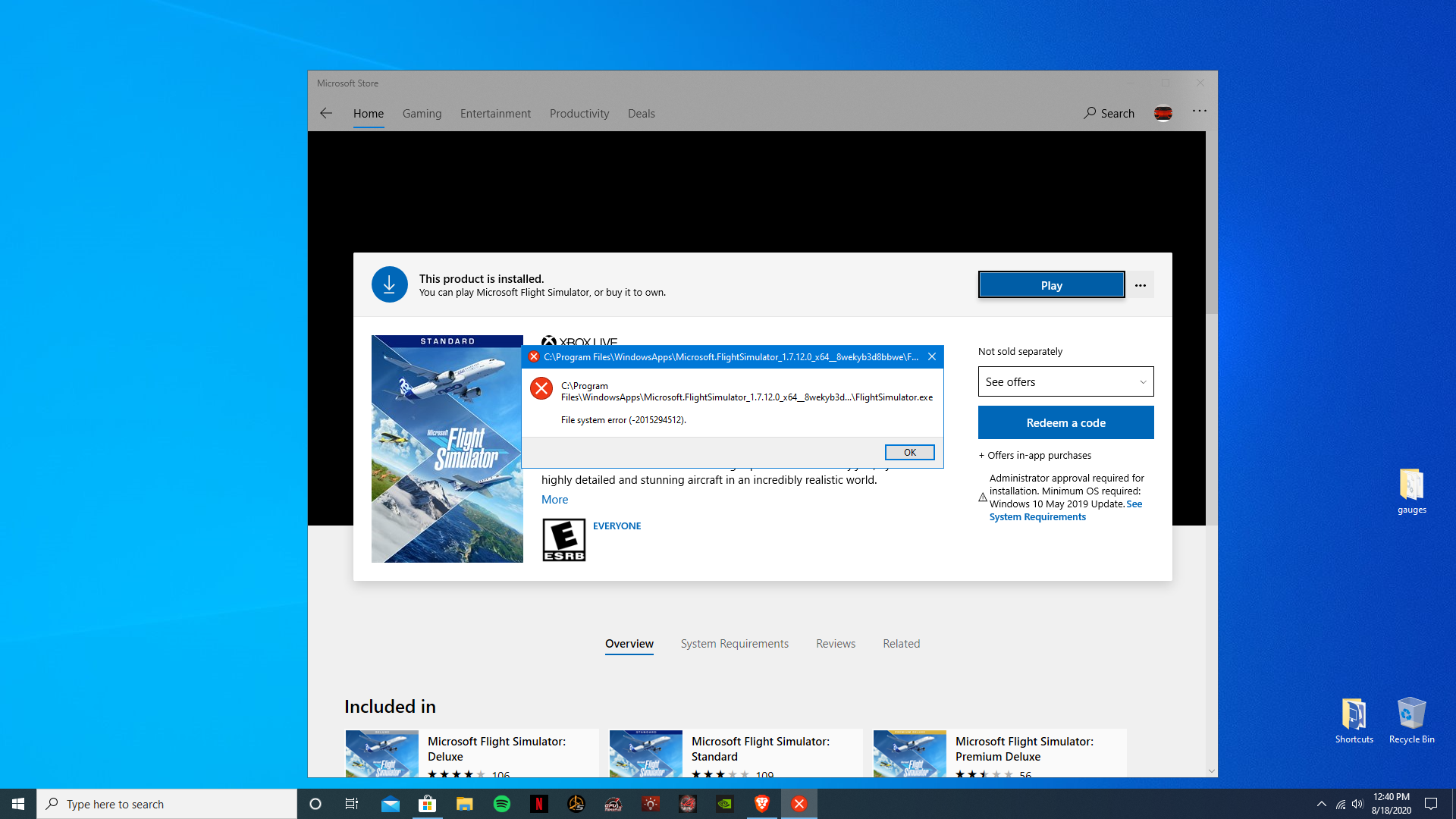Image resolution: width=1456 pixels, height=819 pixels.
Task: Open Brave browser from taskbar
Action: point(761,804)
